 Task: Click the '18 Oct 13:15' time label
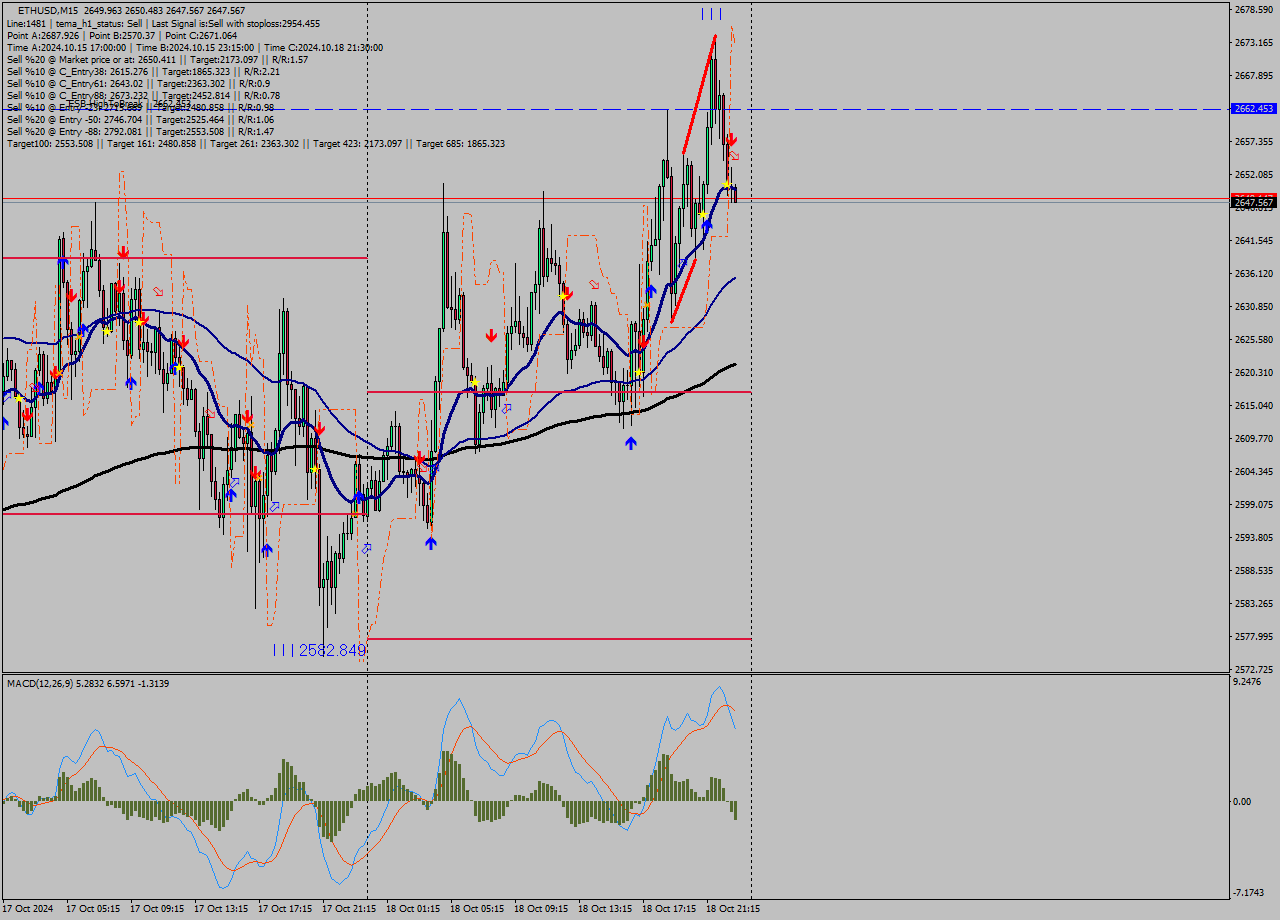point(605,910)
